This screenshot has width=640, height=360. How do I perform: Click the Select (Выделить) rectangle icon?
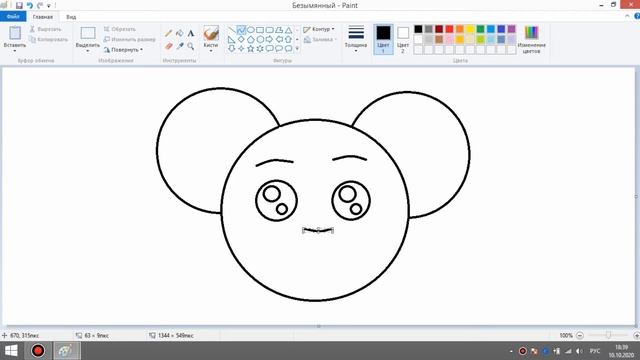point(88,33)
